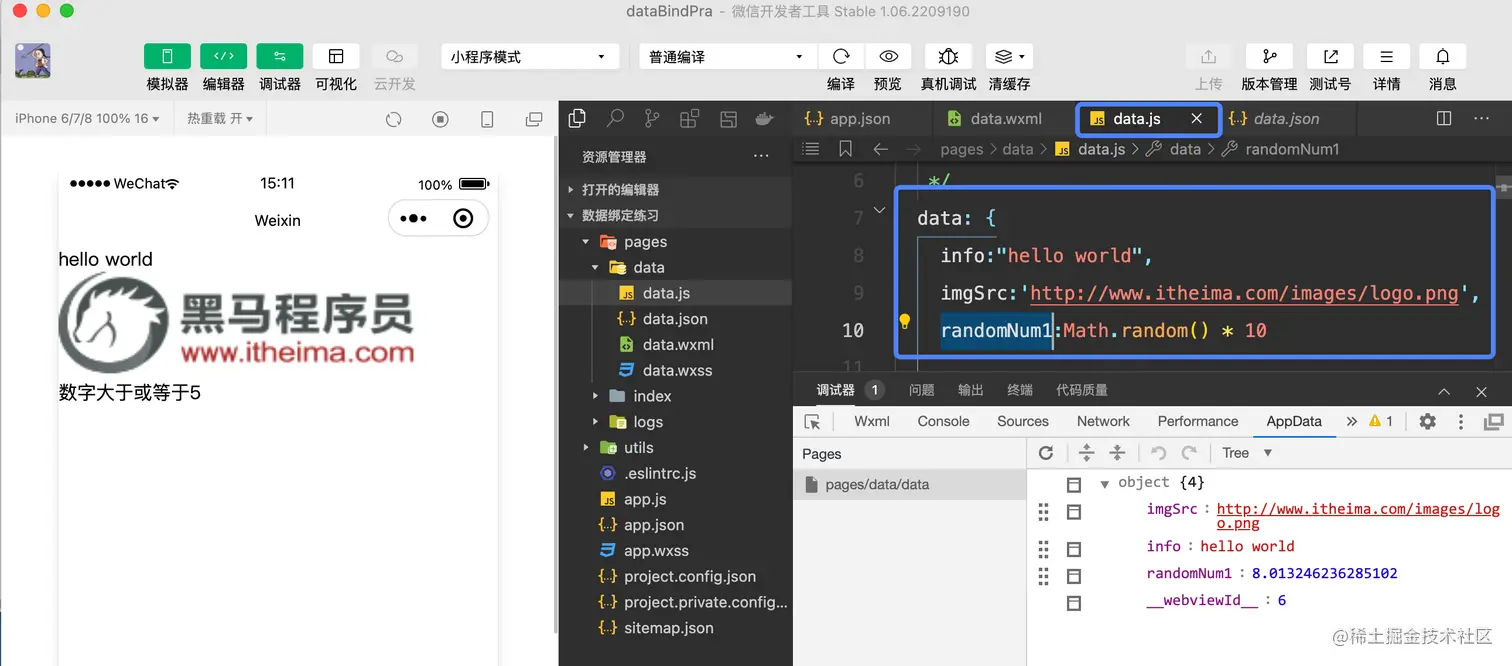Click the simulator stop/record icon

pos(440,120)
